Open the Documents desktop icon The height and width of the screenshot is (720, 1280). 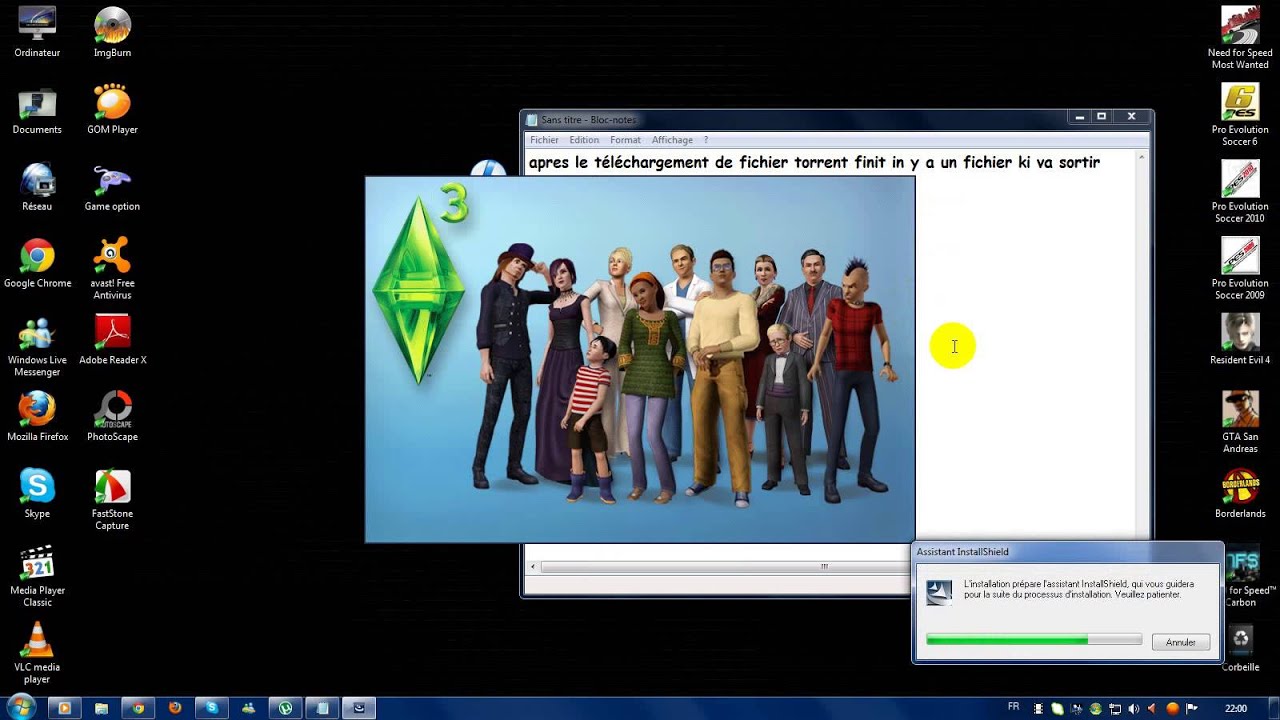[37, 110]
